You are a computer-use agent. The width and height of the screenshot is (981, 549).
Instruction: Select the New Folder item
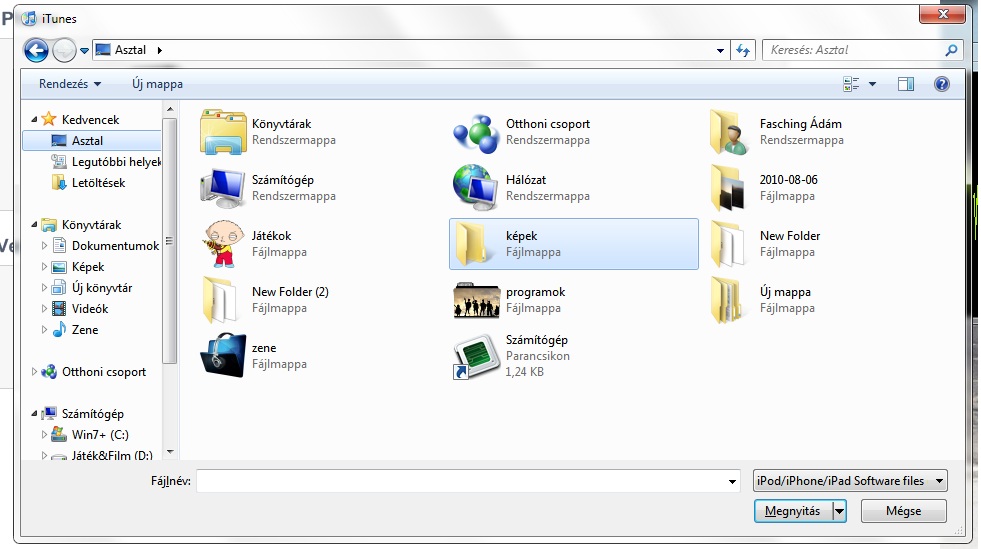pos(765,244)
